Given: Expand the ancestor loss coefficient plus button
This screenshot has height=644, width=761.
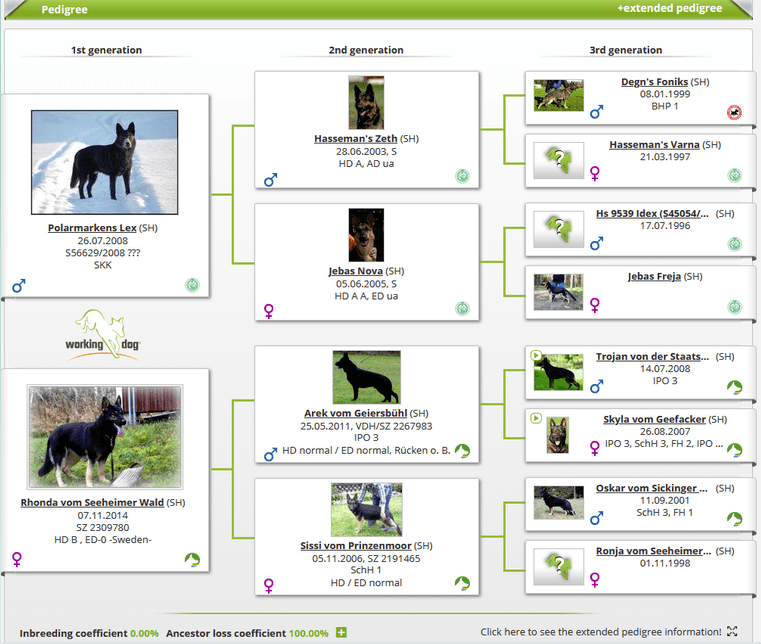Looking at the screenshot, I should pos(342,632).
